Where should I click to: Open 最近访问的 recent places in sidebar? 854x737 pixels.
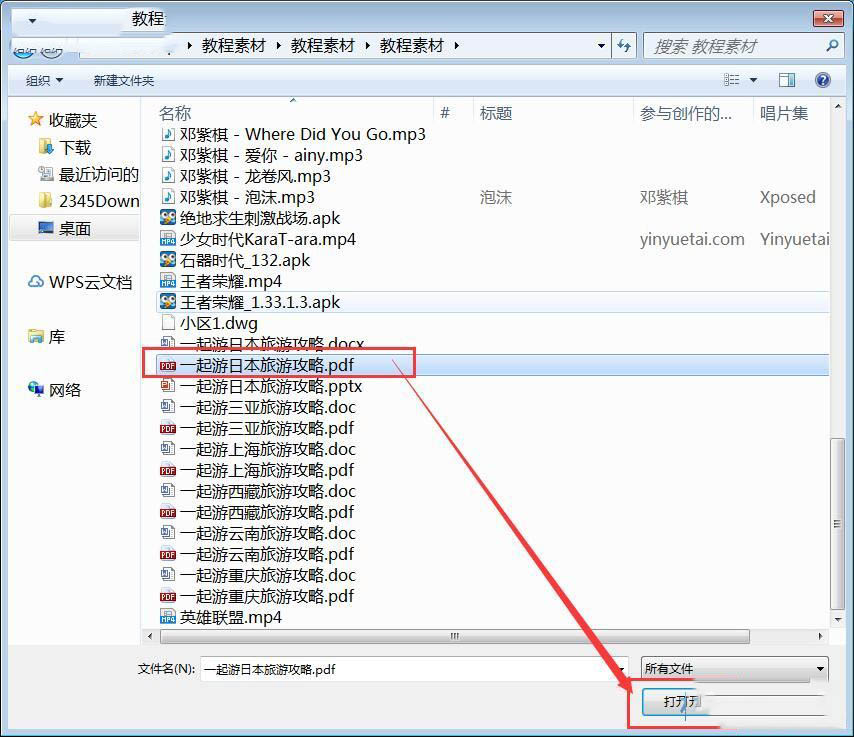[88, 174]
